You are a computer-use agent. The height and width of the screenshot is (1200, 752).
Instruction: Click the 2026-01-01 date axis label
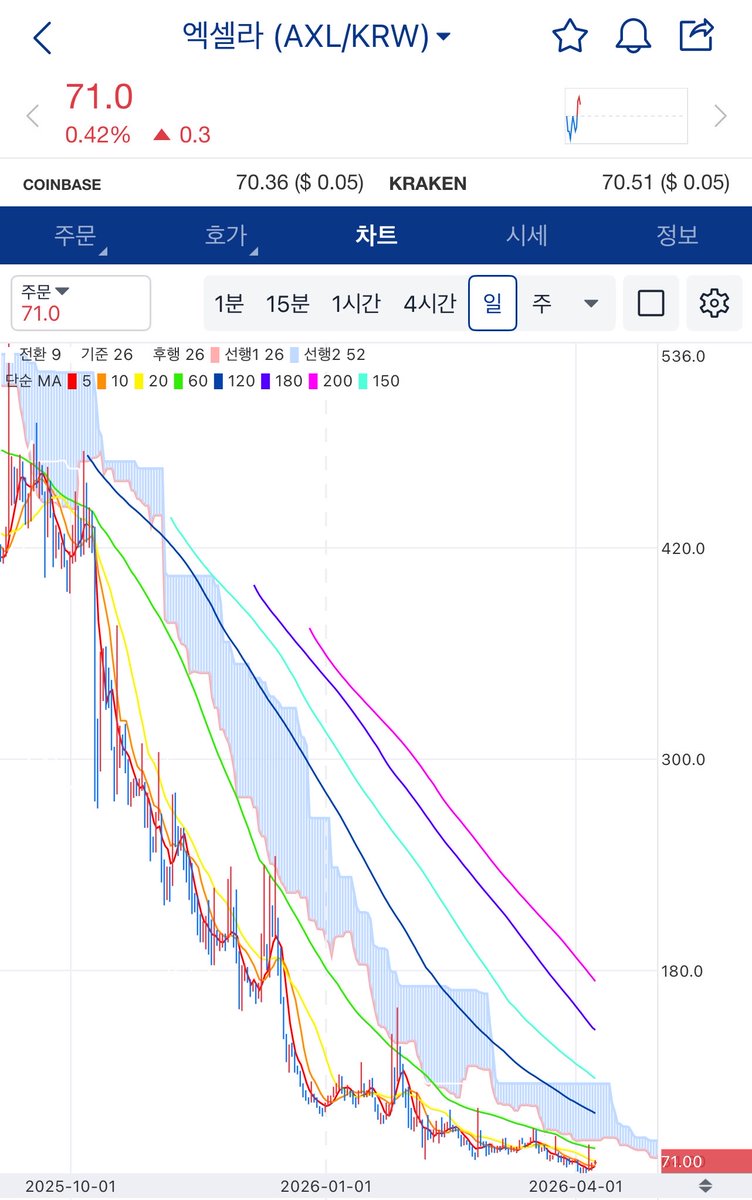(326, 1186)
